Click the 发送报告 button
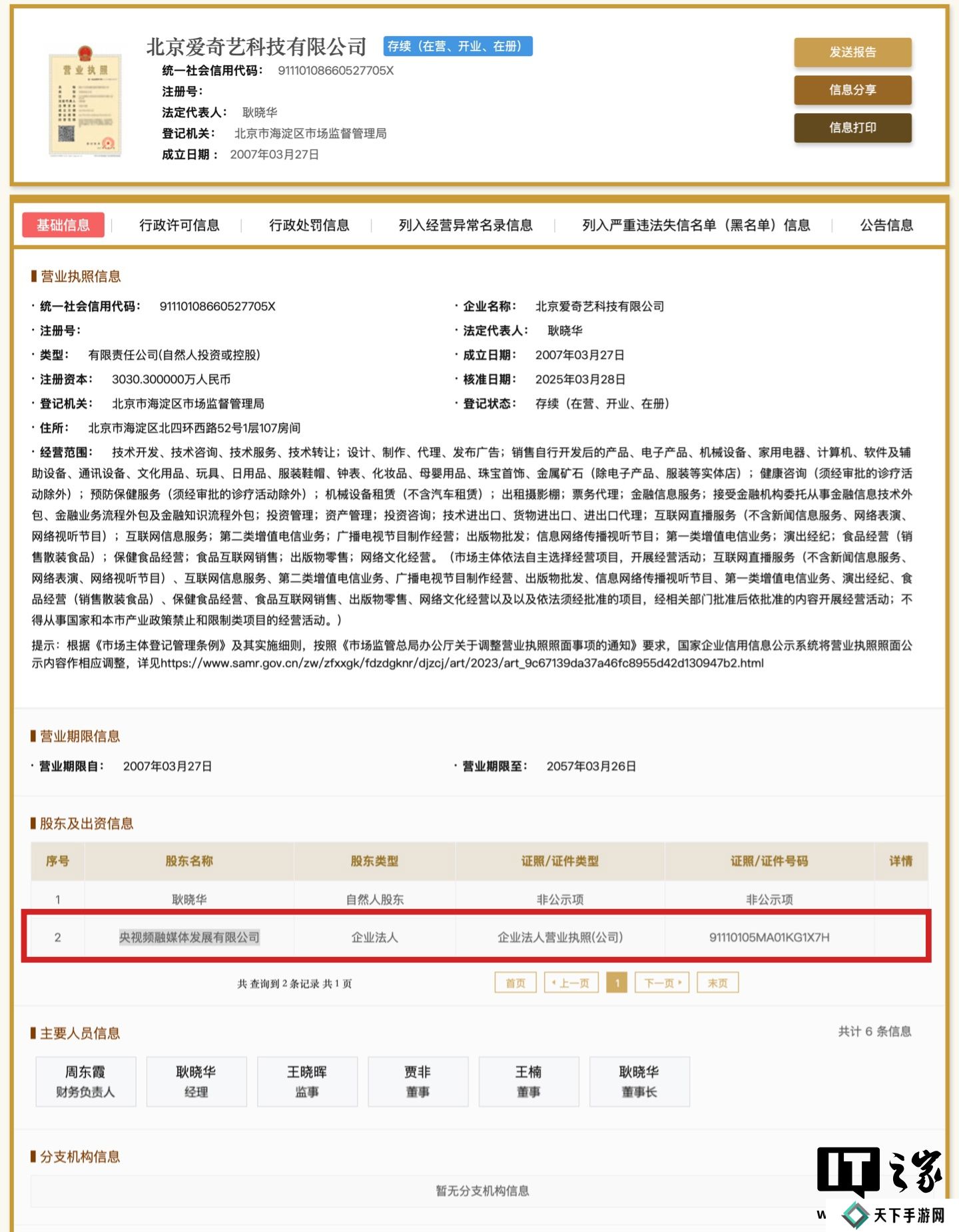This screenshot has height=1232, width=959. pyautogui.click(x=852, y=53)
